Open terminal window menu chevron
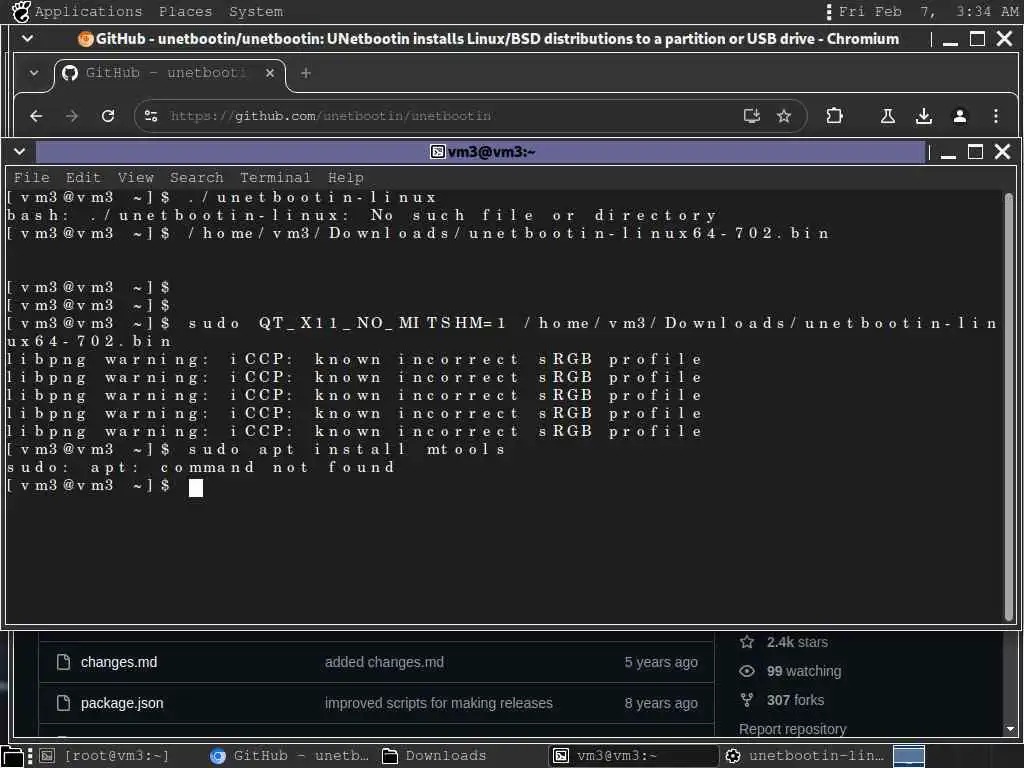This screenshot has height=768, width=1024. [x=20, y=152]
